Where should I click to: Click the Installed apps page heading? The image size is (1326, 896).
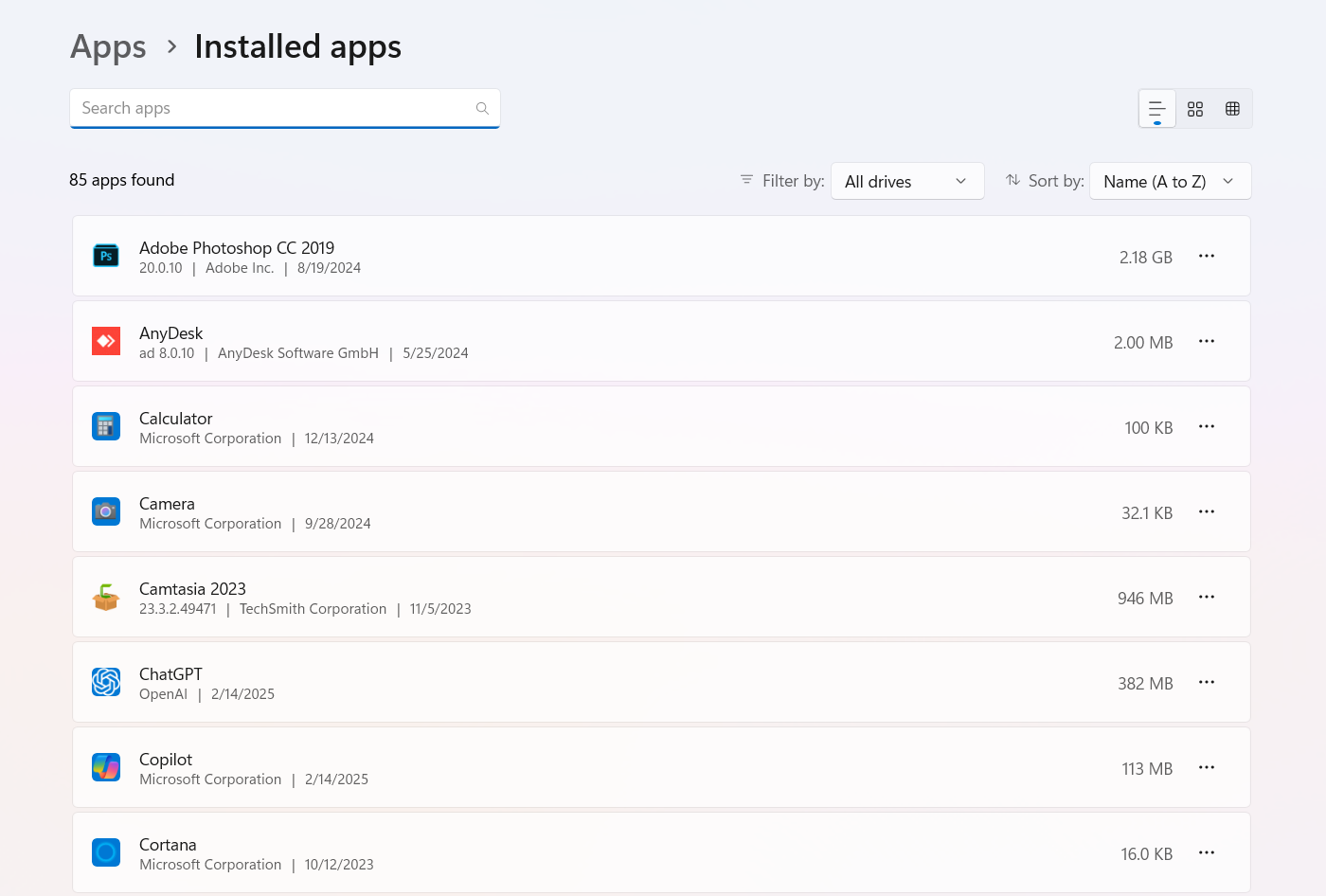pyautogui.click(x=297, y=46)
